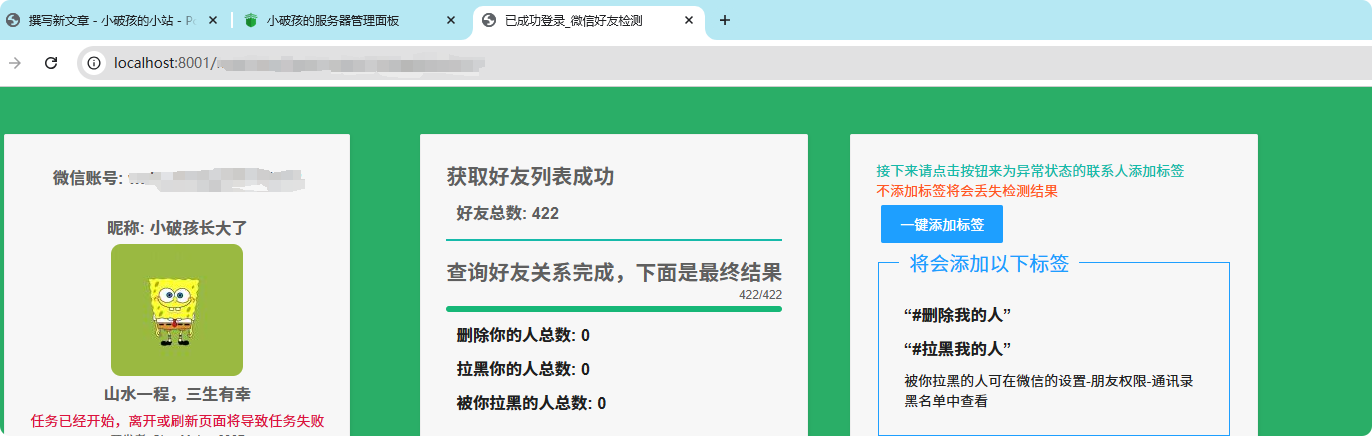Click the 获取好友列表成功 heading
Screen dimensions: 1372x436
coord(530,177)
